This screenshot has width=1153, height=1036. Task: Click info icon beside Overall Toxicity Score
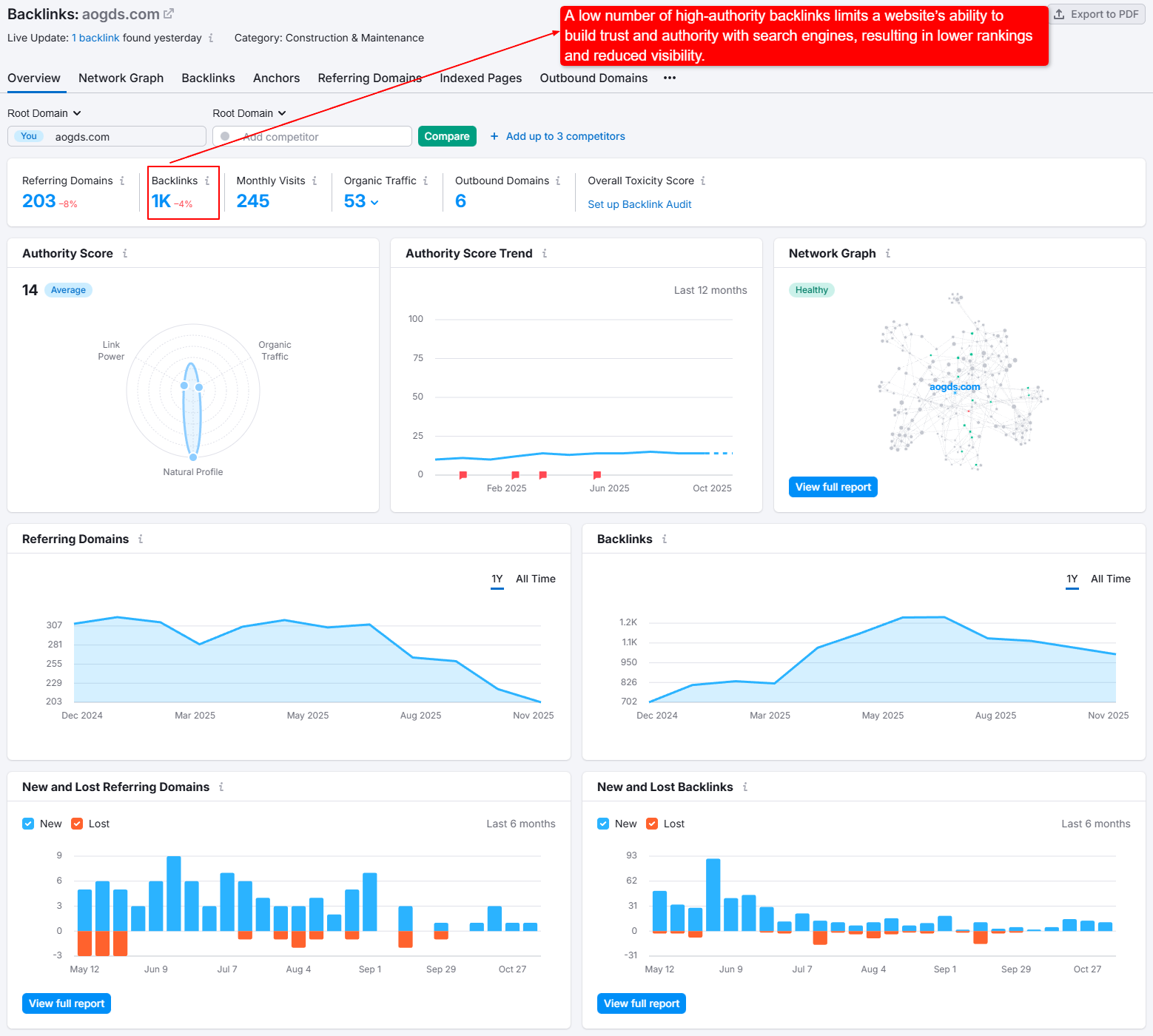tap(703, 181)
